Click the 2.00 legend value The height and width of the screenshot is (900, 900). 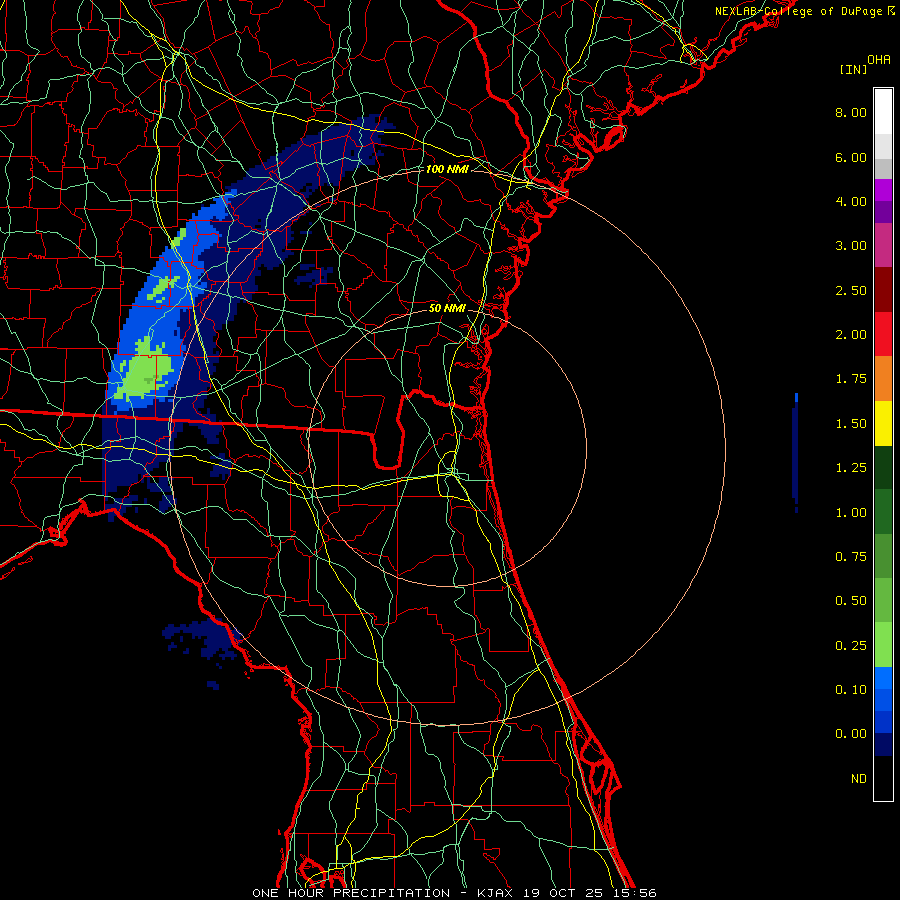coord(851,335)
